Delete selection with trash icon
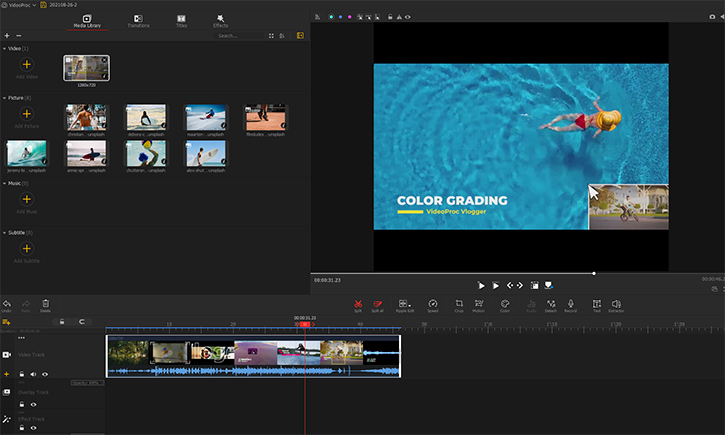Viewport: 725px width, 435px height. coord(45,303)
